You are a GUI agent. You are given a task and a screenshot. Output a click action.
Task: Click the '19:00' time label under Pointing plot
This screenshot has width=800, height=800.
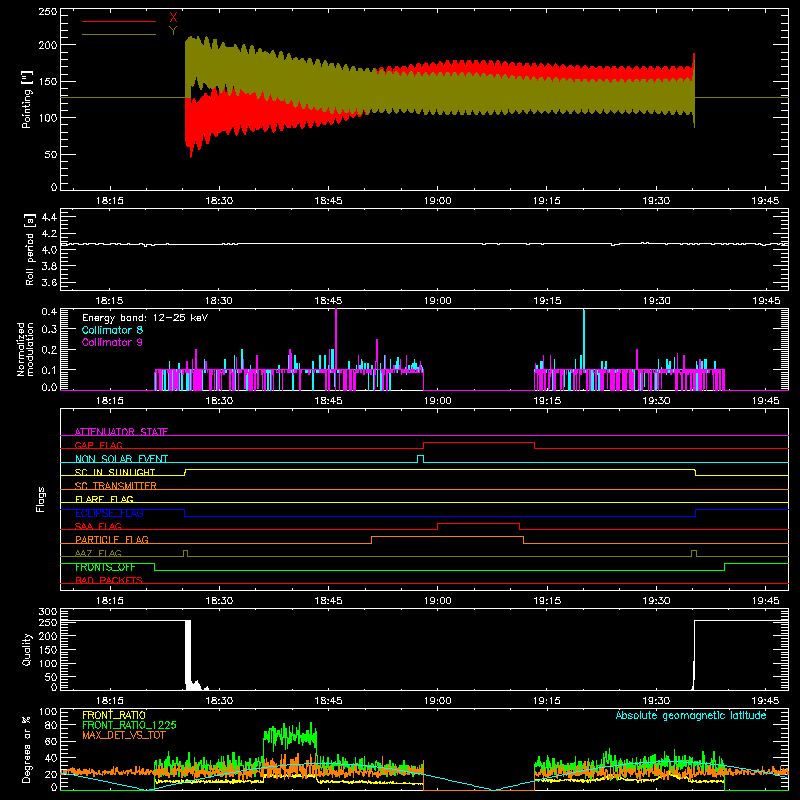[438, 201]
